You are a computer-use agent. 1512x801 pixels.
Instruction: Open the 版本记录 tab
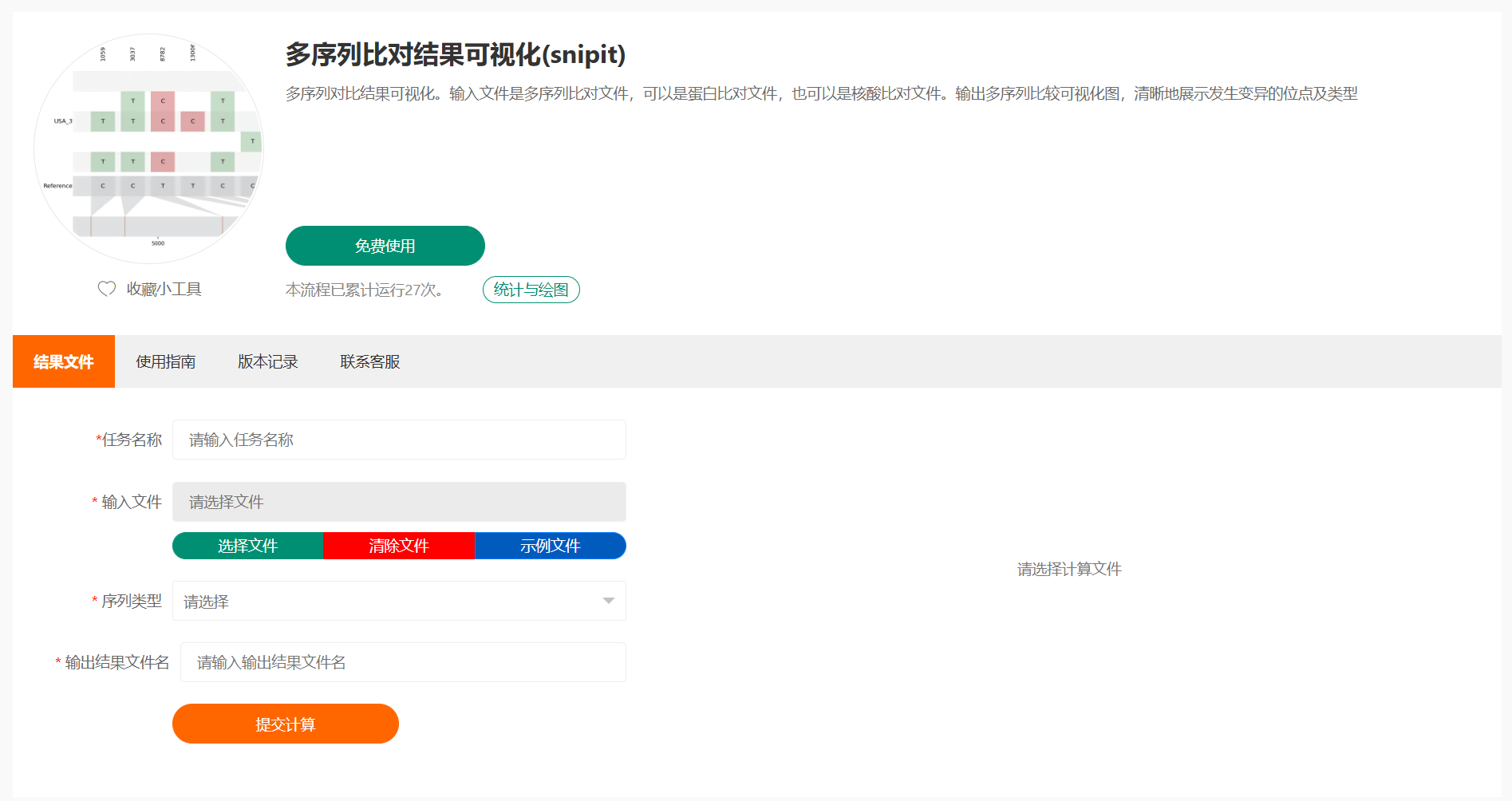[268, 361]
